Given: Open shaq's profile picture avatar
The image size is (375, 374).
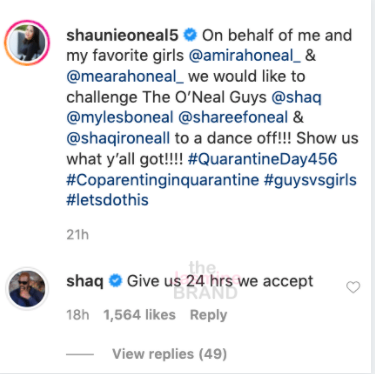Looking at the screenshot, I should 27,289.
